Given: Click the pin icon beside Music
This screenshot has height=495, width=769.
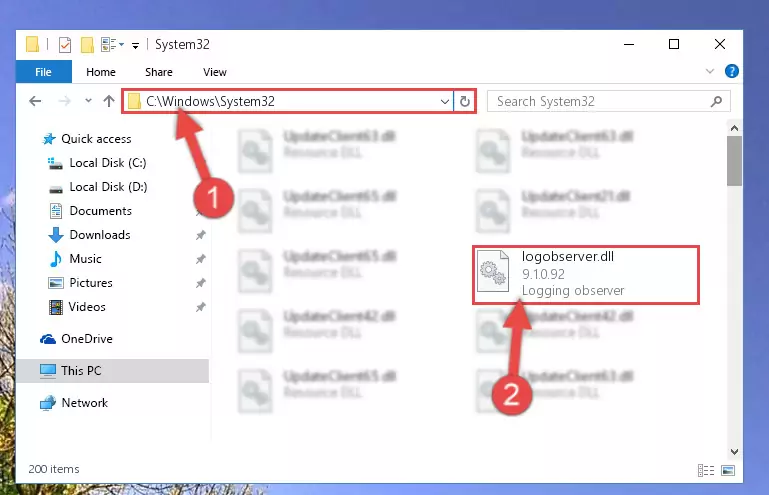Looking at the screenshot, I should (200, 259).
